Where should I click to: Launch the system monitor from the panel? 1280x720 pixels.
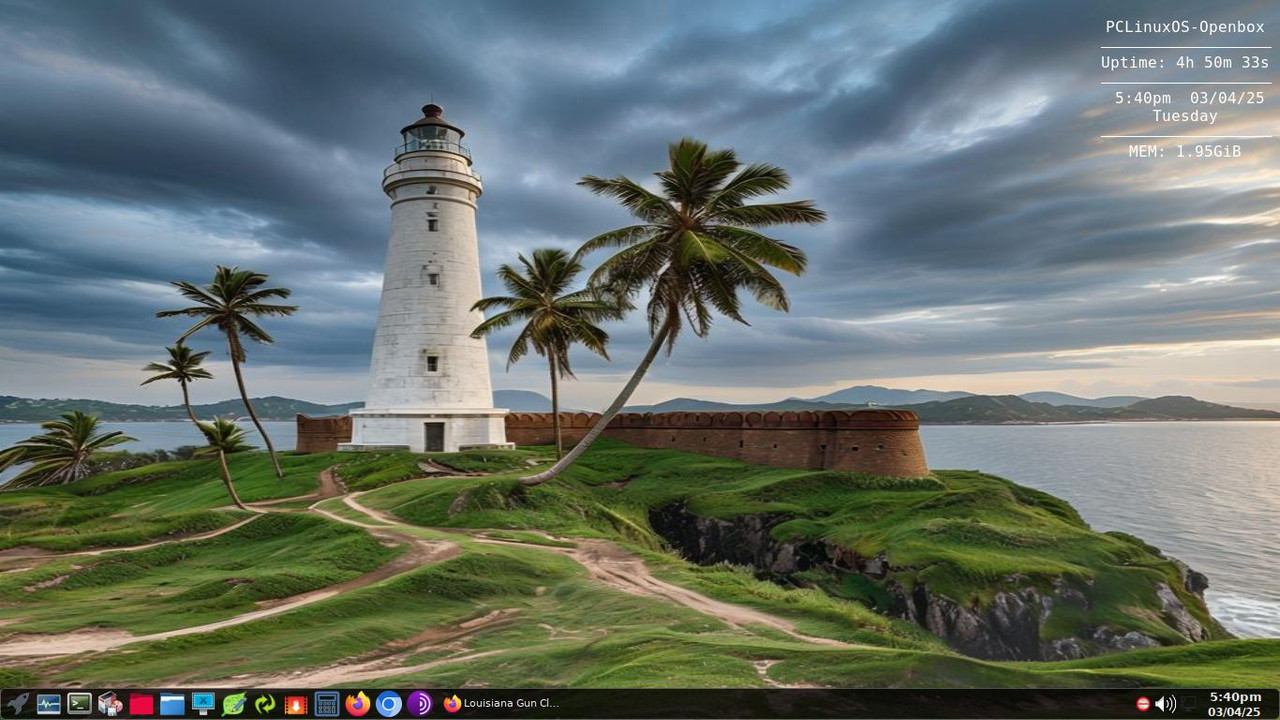click(48, 704)
